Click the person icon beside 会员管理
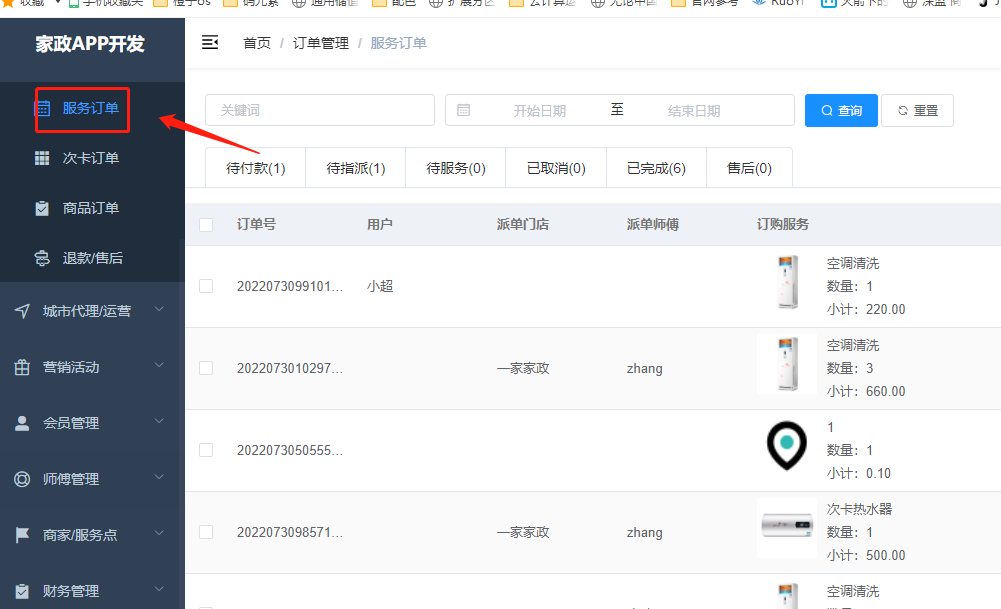The width and height of the screenshot is (1001, 609). (22, 423)
